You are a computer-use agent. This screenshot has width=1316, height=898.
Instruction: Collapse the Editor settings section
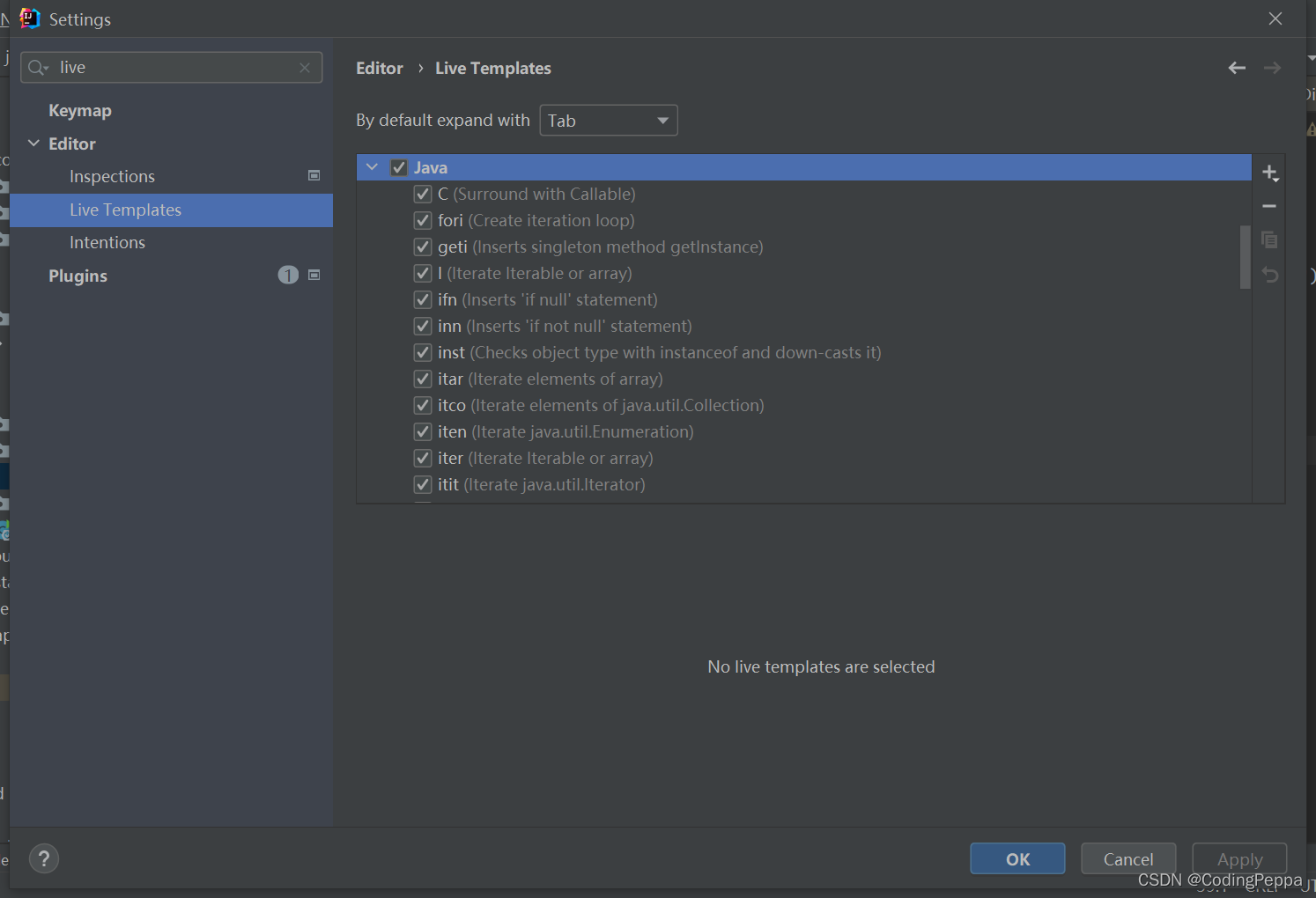coord(33,144)
